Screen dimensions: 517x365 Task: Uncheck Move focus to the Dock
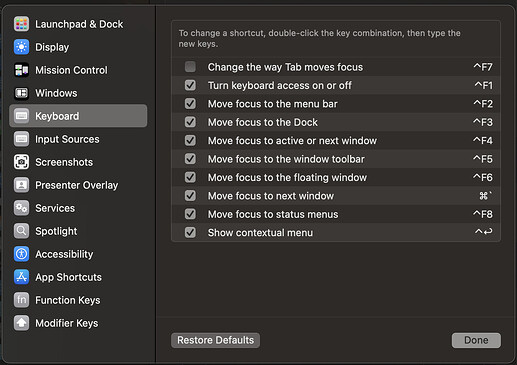click(x=190, y=122)
